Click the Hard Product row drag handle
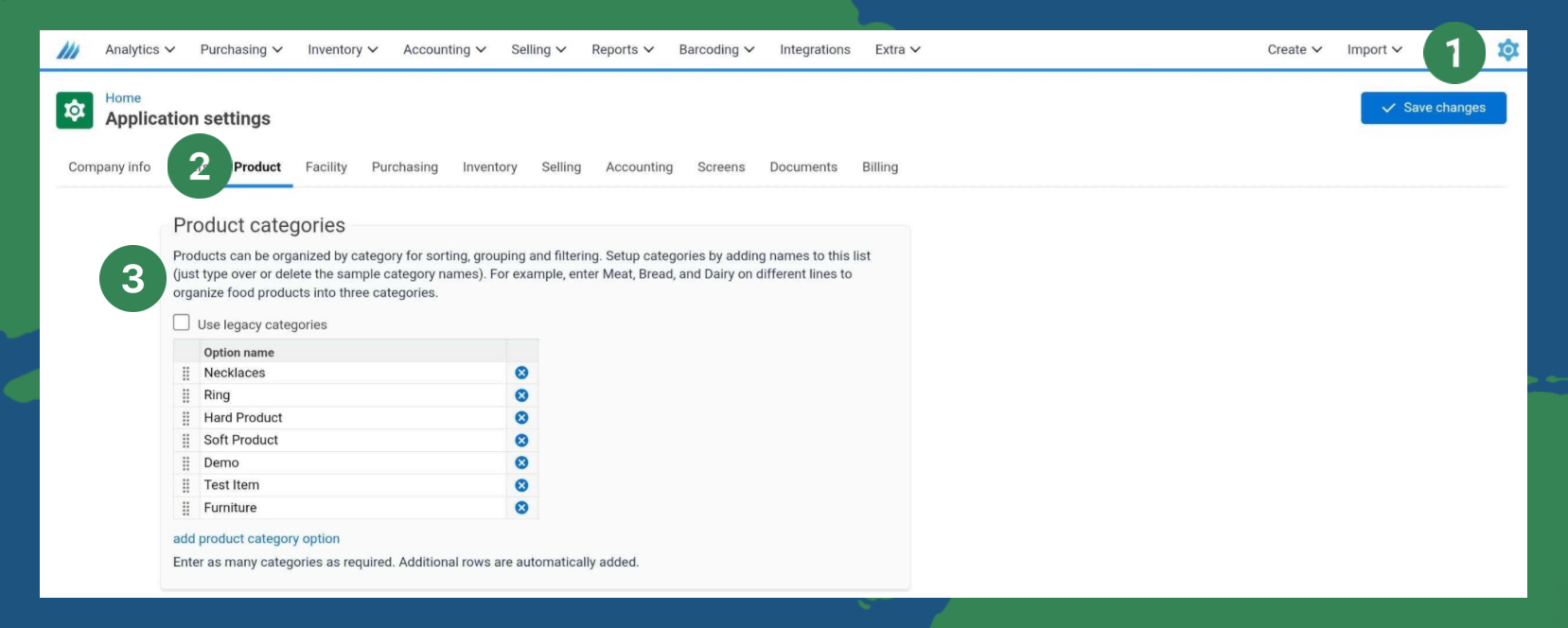 185,418
